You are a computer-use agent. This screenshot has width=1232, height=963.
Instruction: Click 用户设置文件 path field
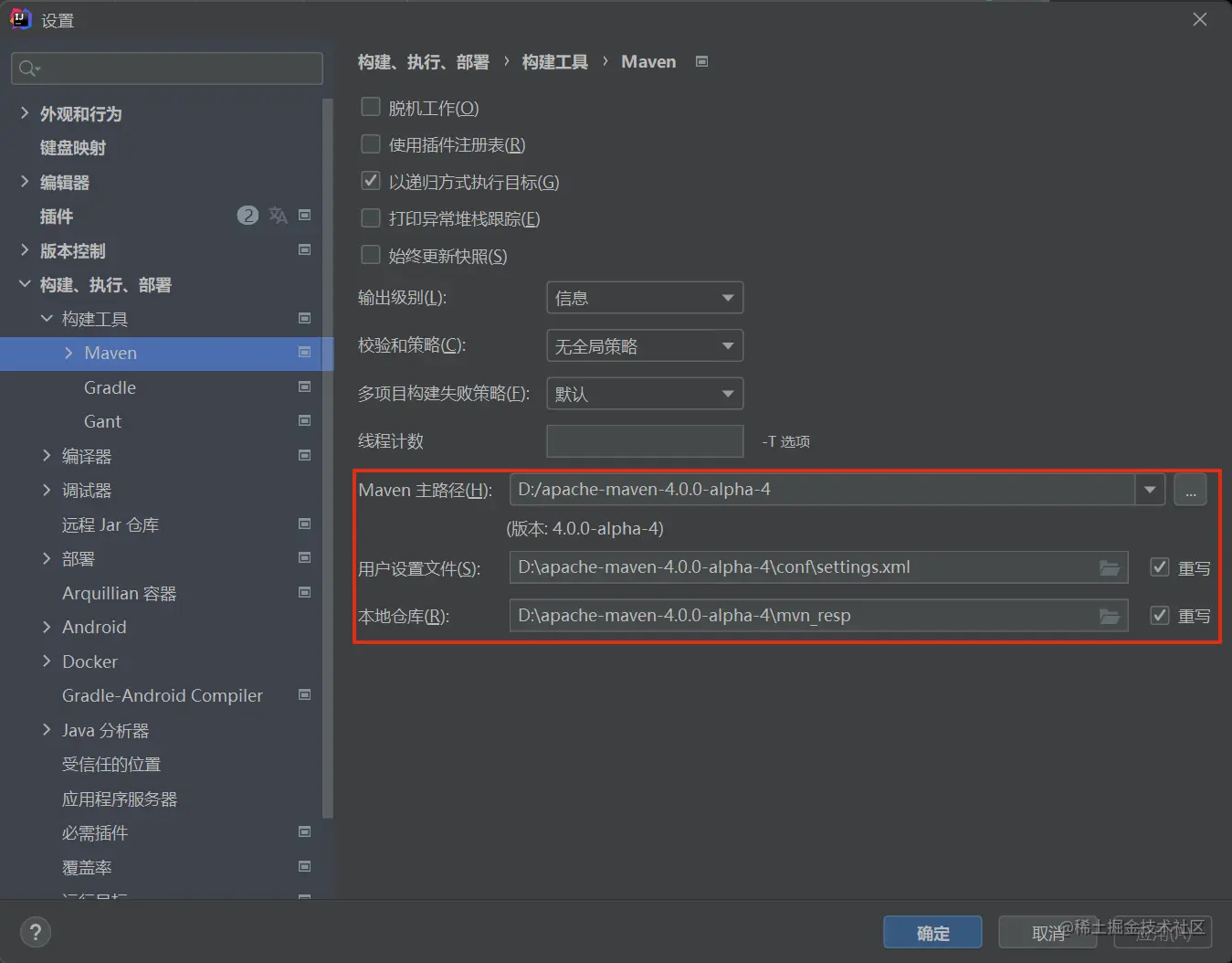(x=818, y=567)
